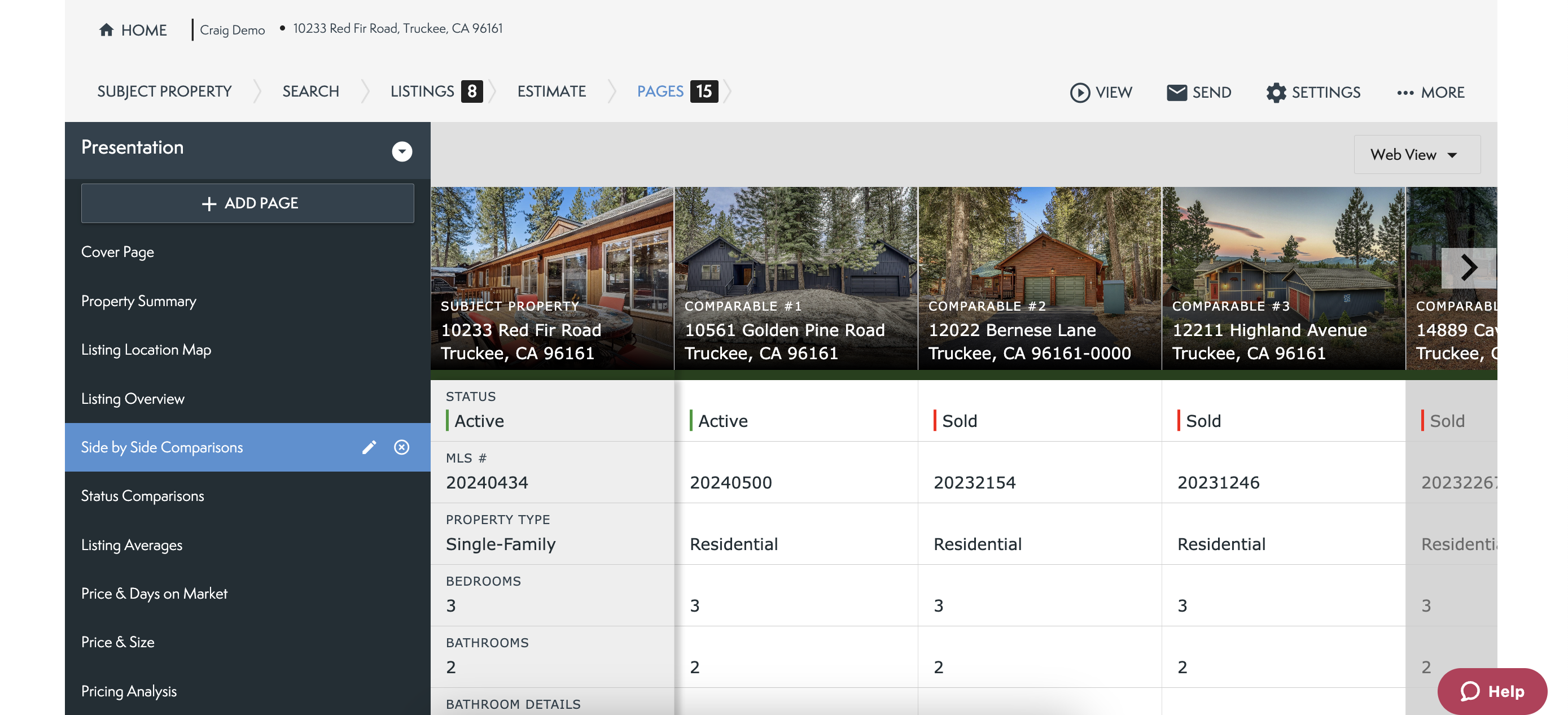Go to the Listings step
The image size is (1568, 715).
point(422,91)
